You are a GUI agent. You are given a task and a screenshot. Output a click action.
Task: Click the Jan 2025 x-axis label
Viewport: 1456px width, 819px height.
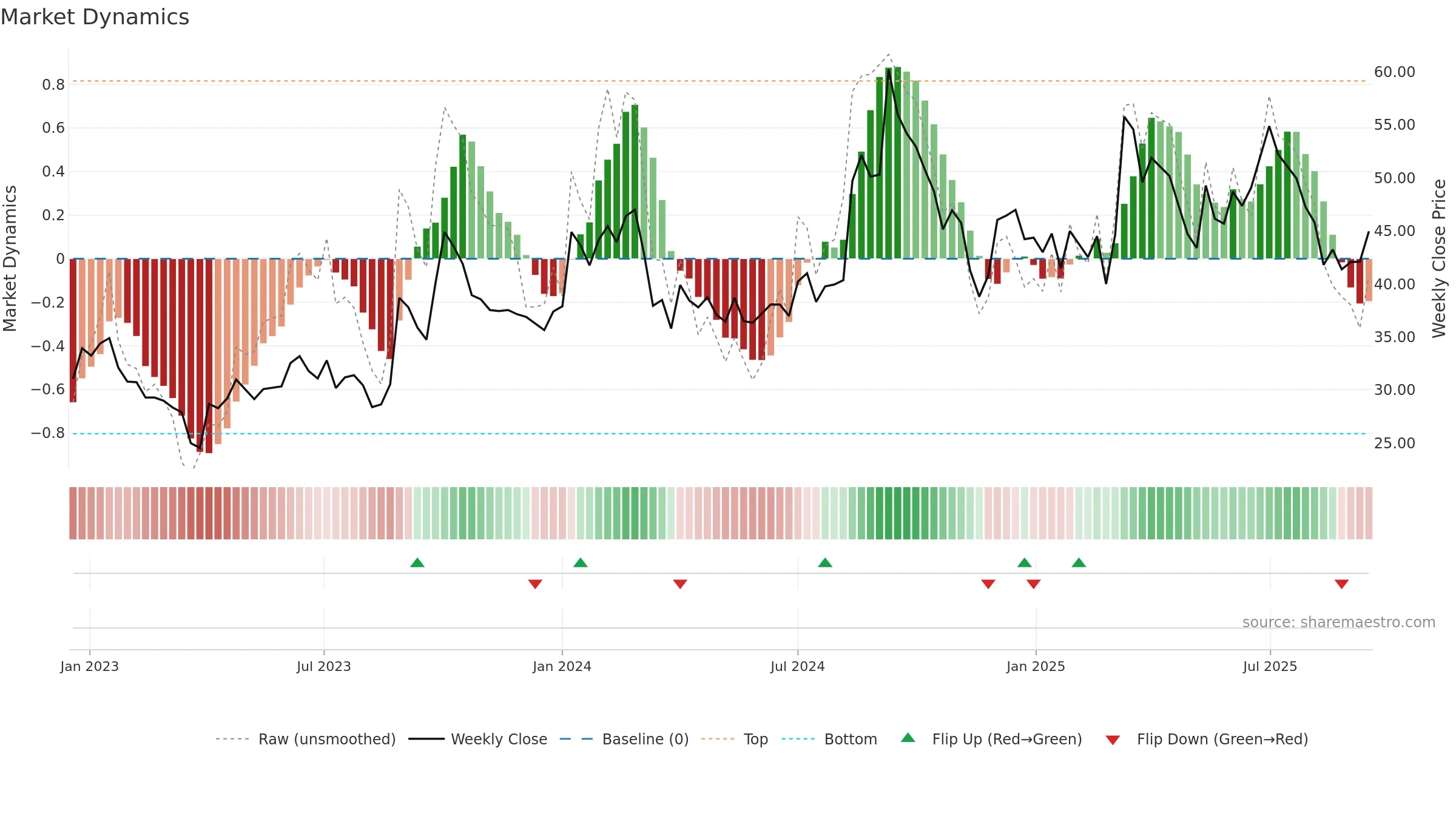tap(1036, 666)
